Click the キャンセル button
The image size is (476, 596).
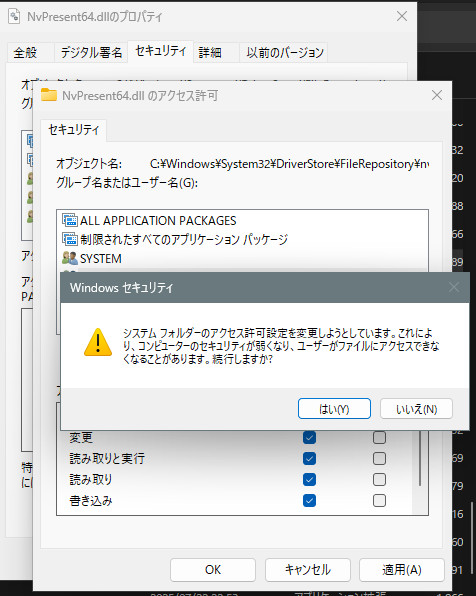pyautogui.click(x=308, y=570)
